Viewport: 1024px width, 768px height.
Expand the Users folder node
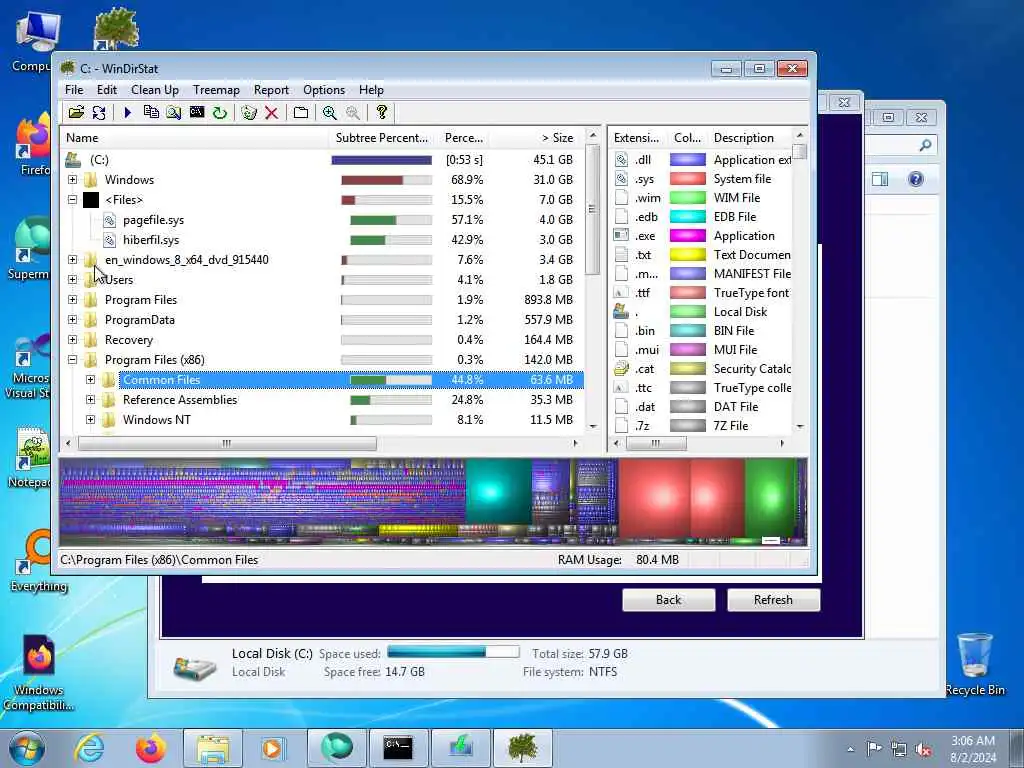(72, 280)
